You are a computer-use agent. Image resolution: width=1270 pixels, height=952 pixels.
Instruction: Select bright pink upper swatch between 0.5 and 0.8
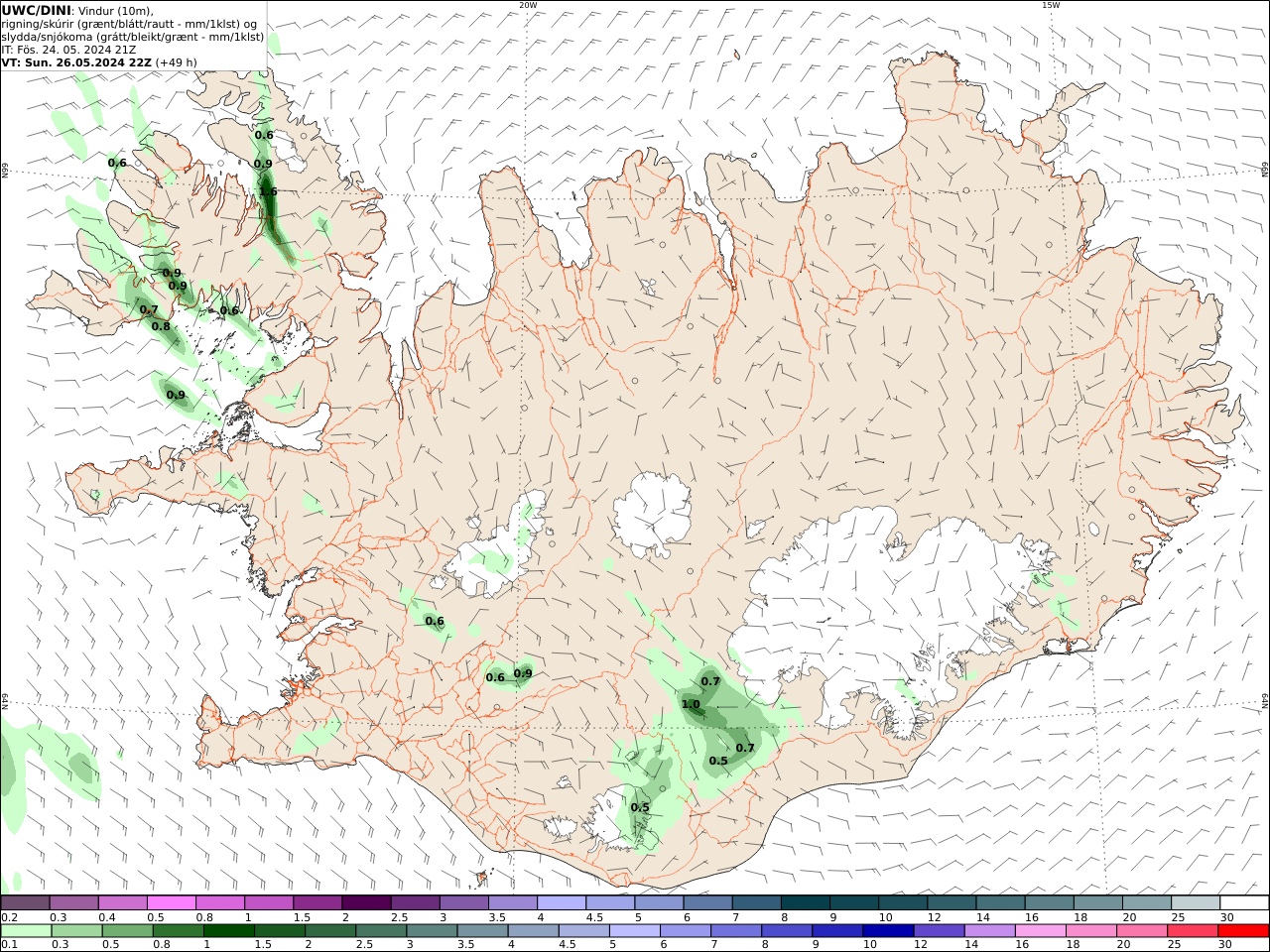[x=172, y=903]
